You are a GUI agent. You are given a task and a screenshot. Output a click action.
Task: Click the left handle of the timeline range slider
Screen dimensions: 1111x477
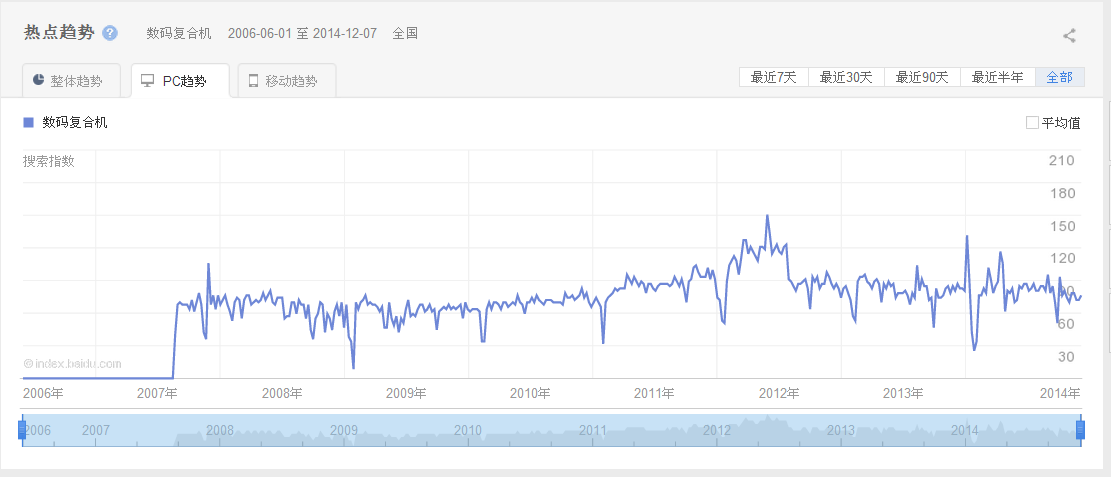(x=21, y=430)
